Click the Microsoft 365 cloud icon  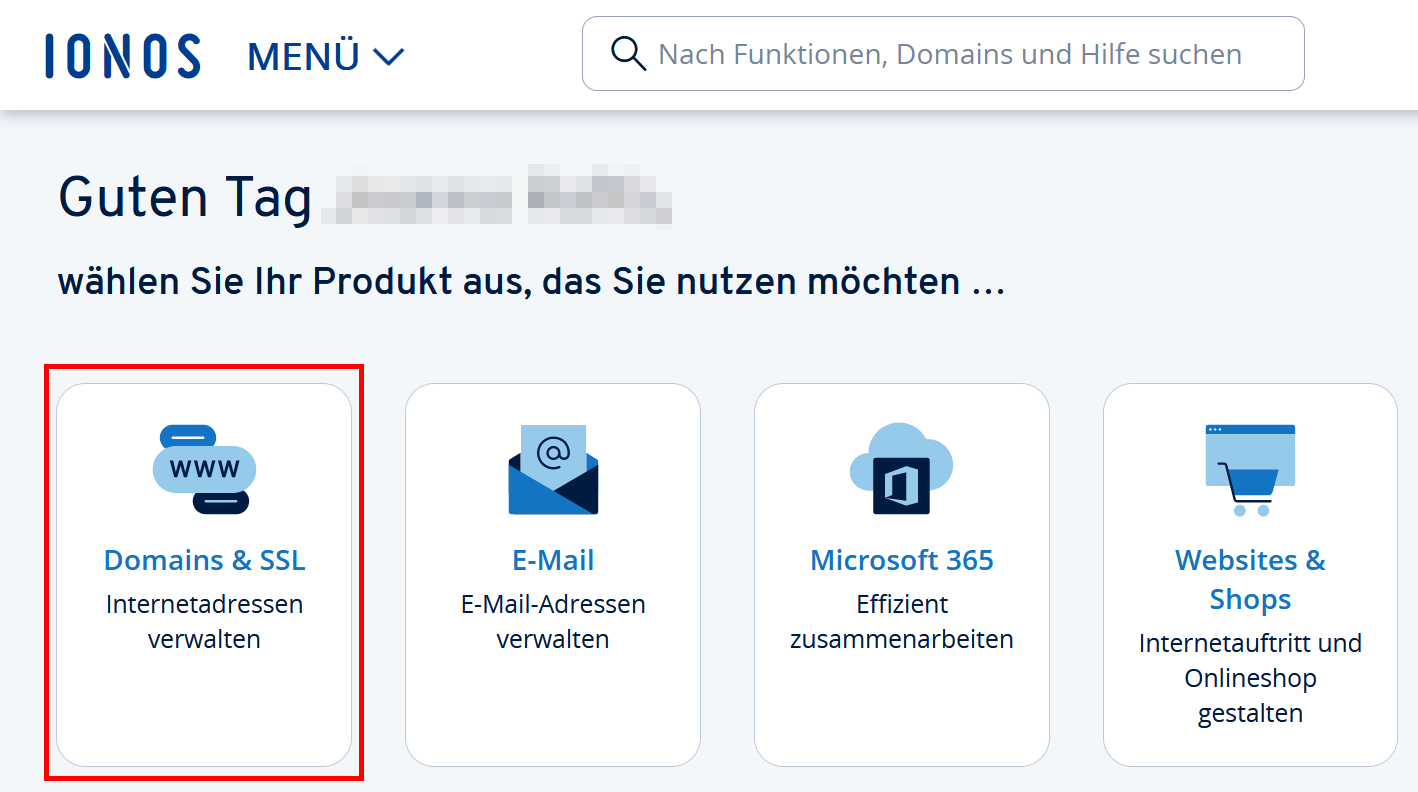[x=901, y=469]
